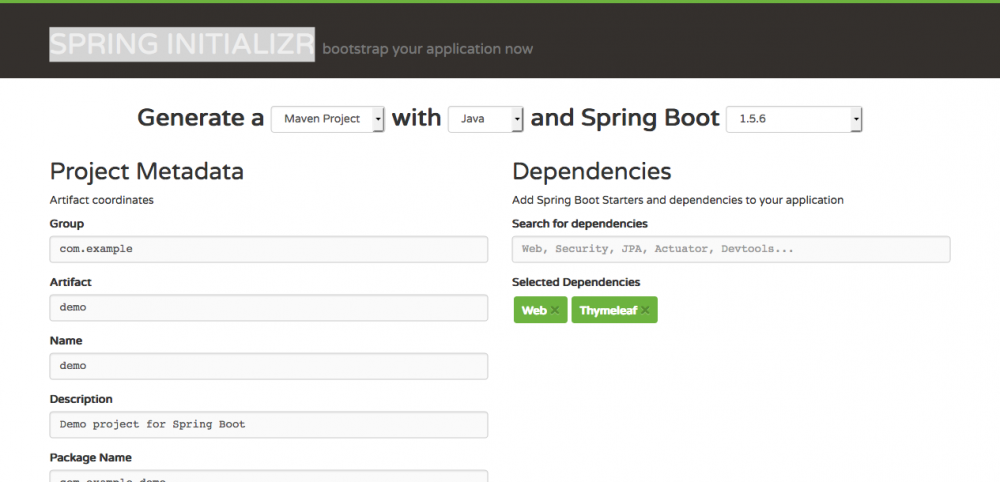Remove the Web dependency via its X icon

pyautogui.click(x=555, y=311)
